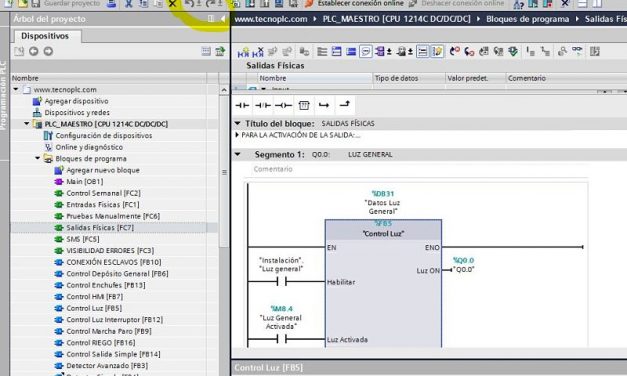Click the redo arrow icon

[x=210, y=4]
